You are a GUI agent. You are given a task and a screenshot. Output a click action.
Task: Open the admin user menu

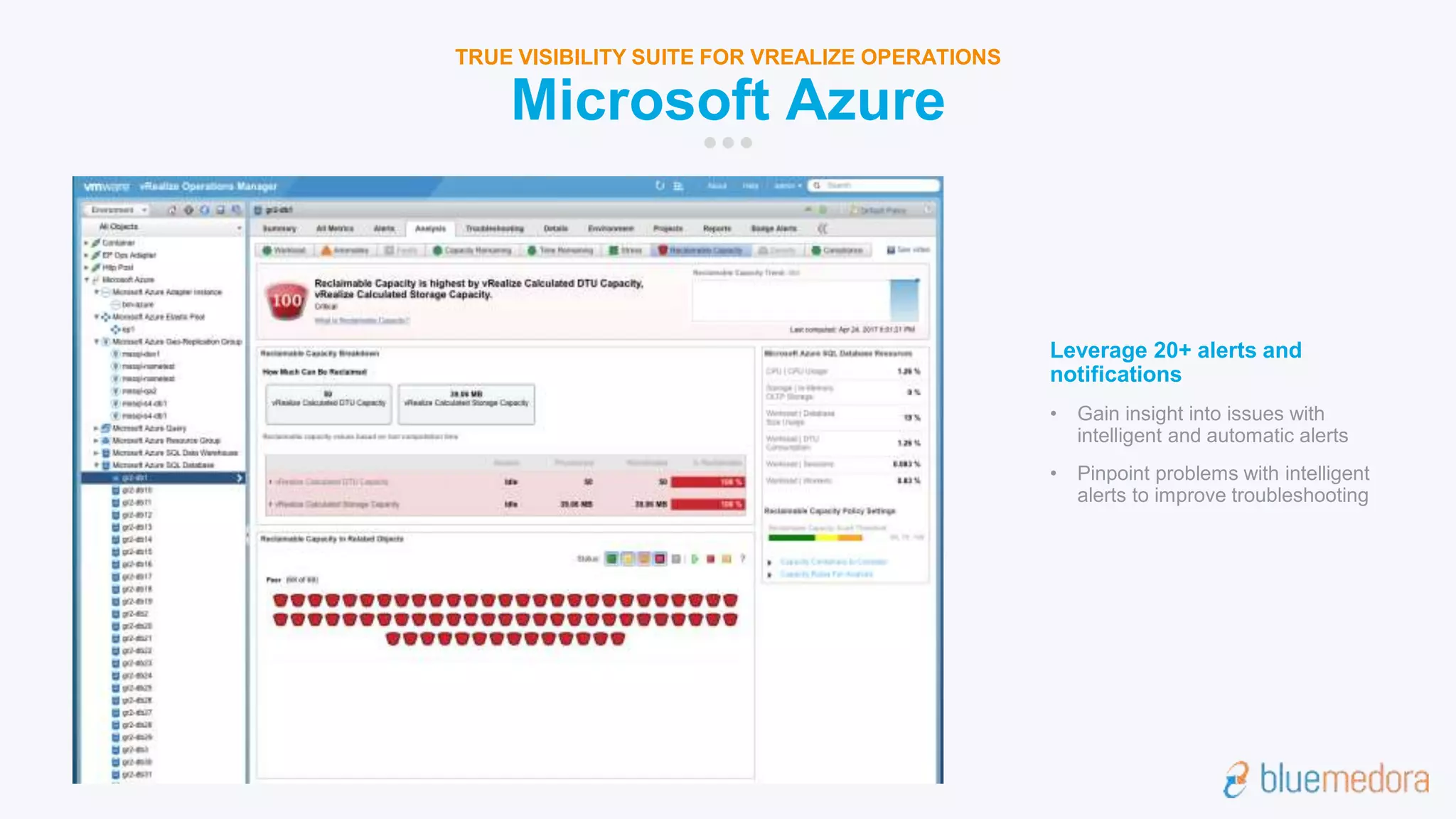click(787, 186)
